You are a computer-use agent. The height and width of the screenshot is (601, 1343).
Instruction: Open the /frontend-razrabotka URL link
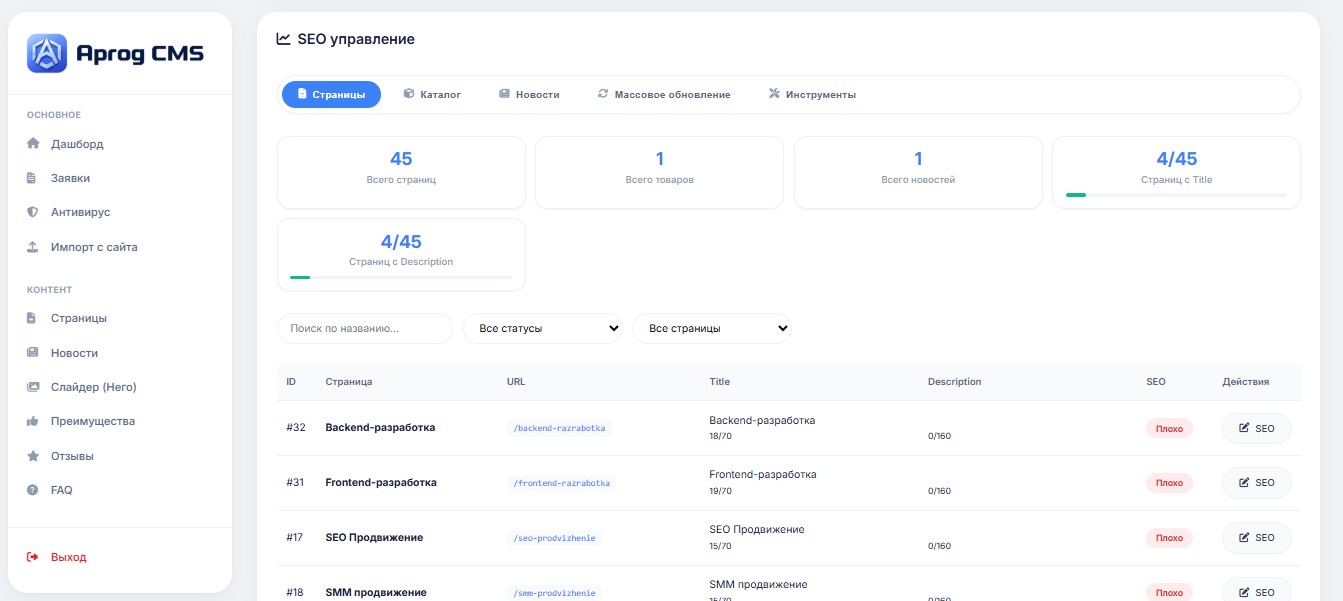point(561,483)
